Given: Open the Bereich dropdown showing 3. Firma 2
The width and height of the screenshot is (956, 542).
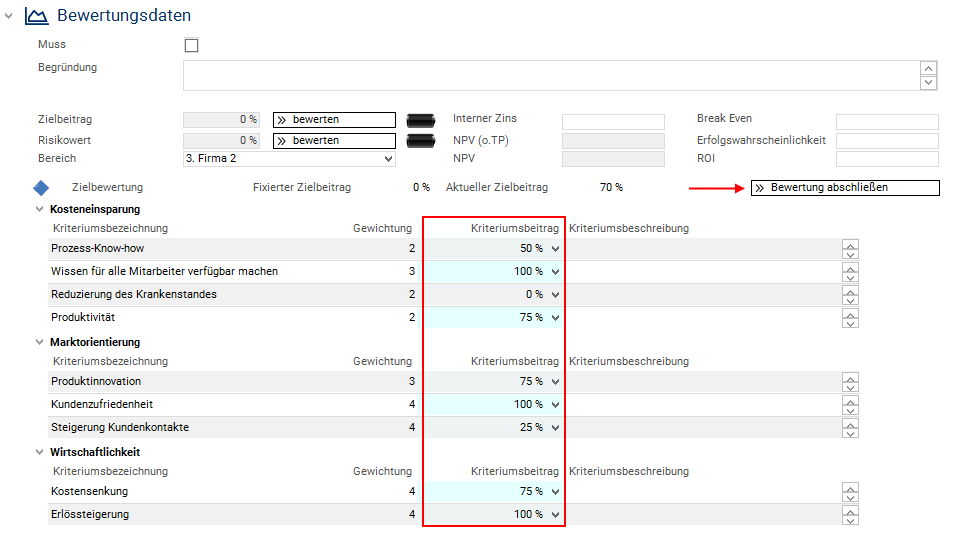Looking at the screenshot, I should [x=289, y=158].
